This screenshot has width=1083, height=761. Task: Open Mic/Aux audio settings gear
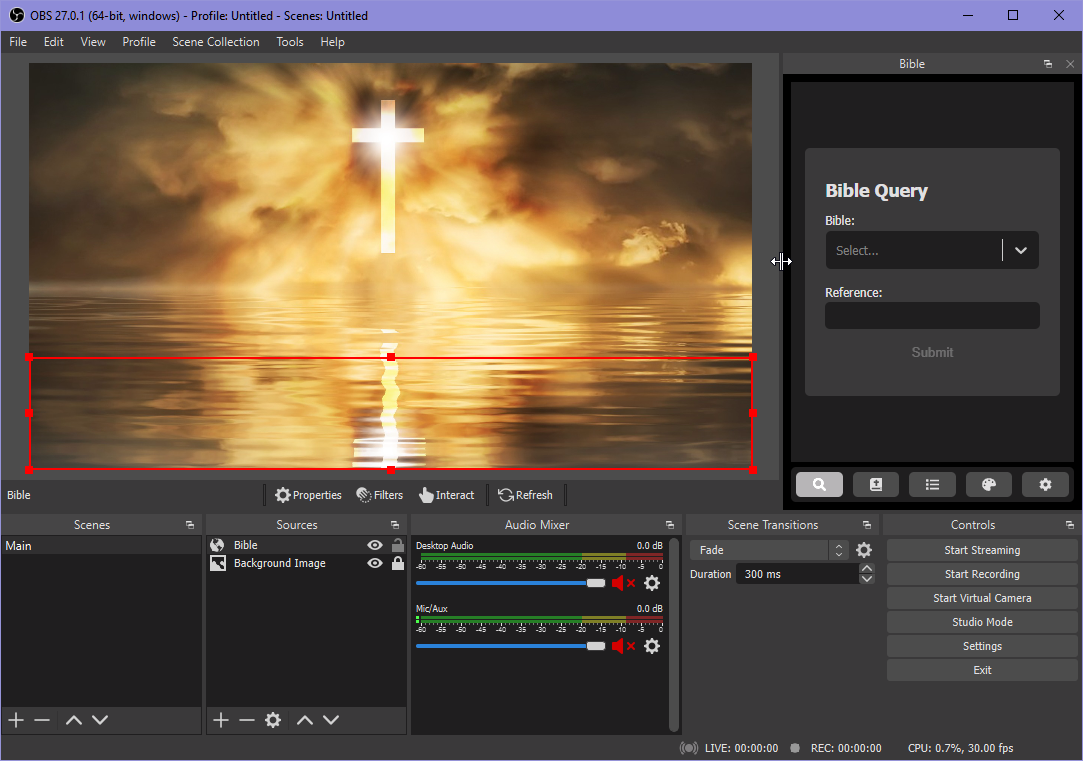coord(652,646)
